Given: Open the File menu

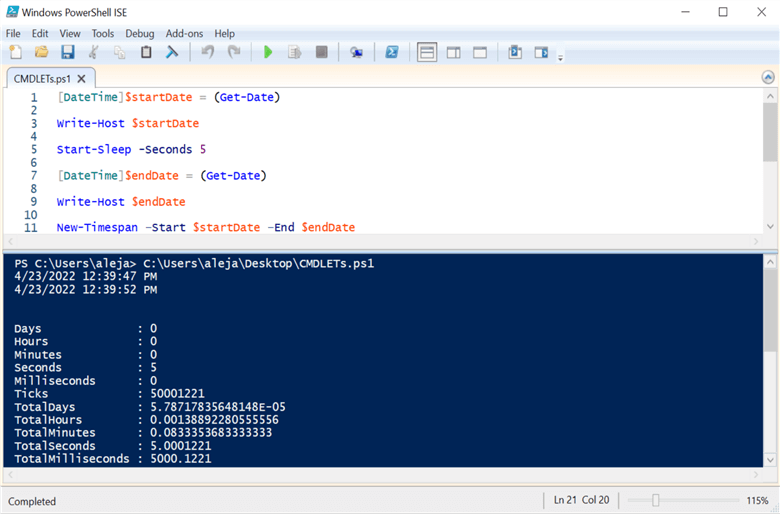Looking at the screenshot, I should click(x=13, y=33).
